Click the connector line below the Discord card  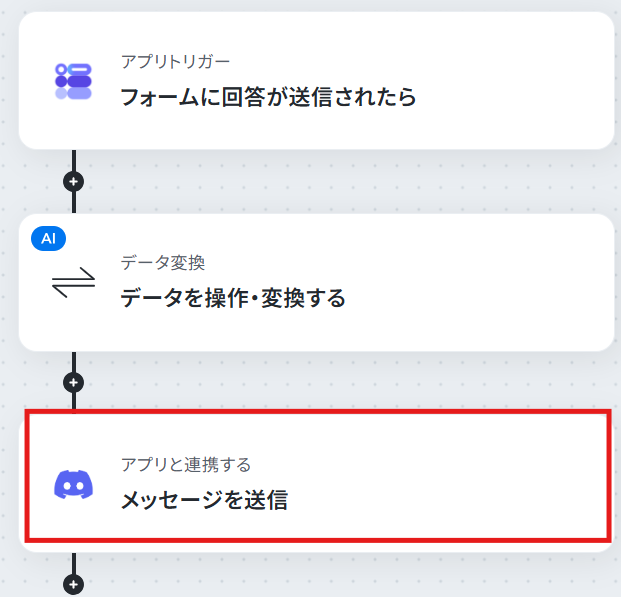pos(74,563)
